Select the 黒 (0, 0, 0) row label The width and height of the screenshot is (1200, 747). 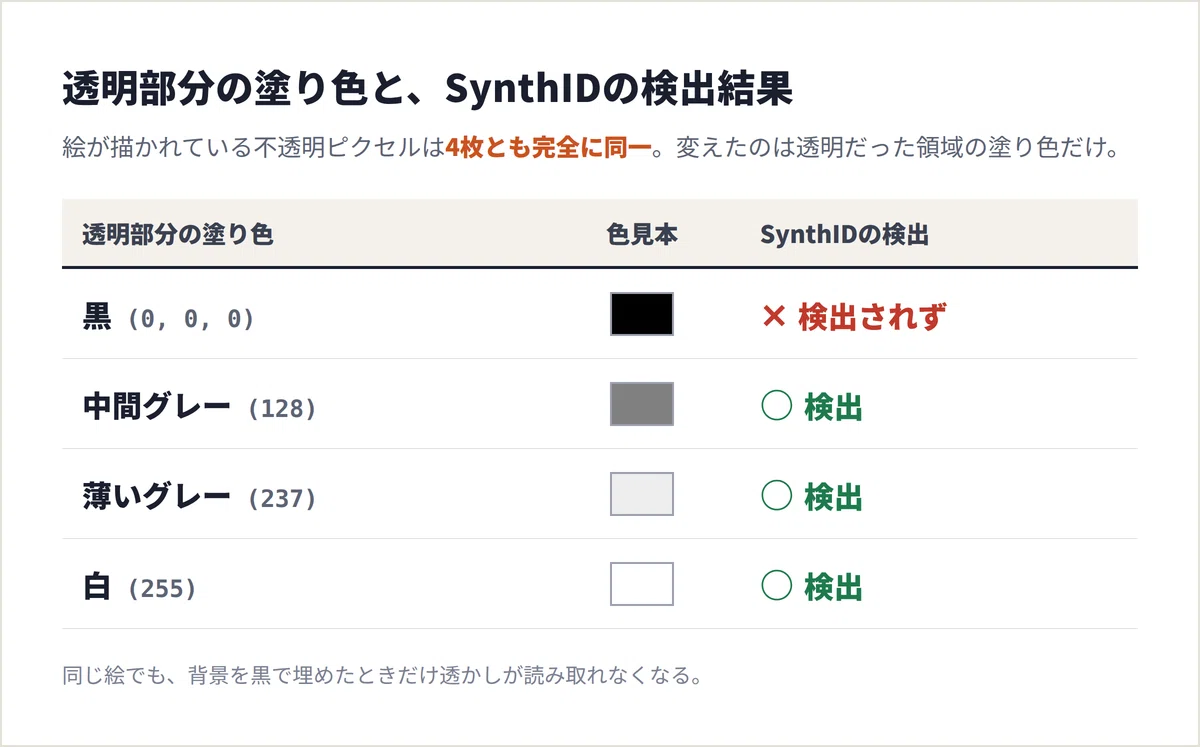click(x=168, y=318)
